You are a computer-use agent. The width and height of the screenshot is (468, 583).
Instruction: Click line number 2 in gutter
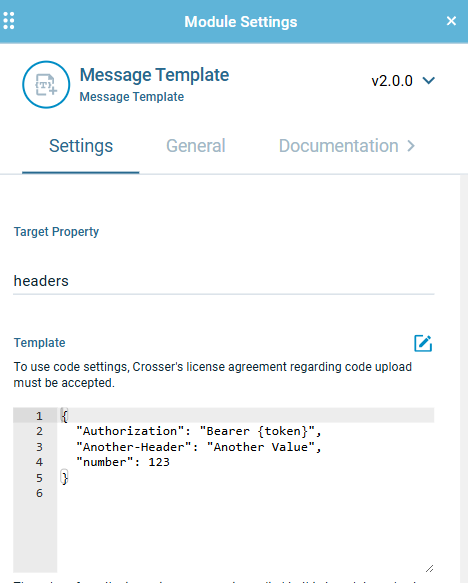39,431
